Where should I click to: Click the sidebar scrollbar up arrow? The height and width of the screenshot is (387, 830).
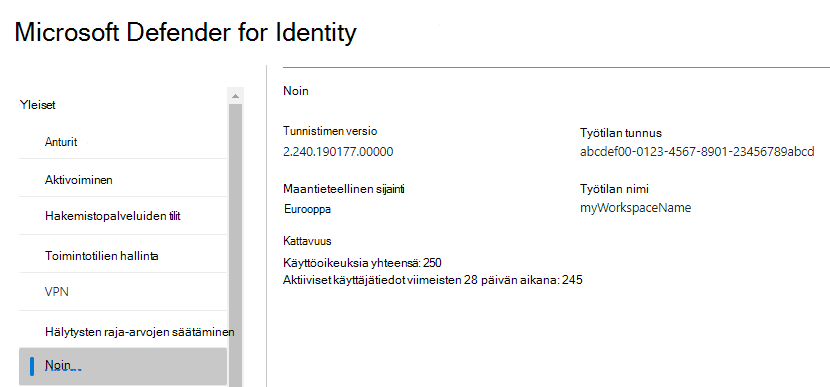click(x=235, y=96)
